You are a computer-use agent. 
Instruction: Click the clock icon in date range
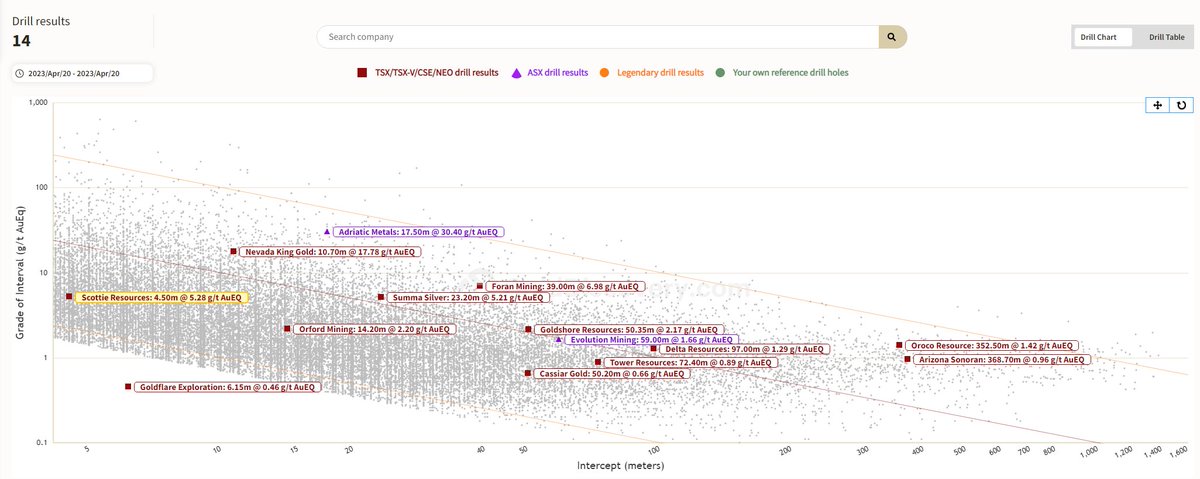[x=21, y=74]
